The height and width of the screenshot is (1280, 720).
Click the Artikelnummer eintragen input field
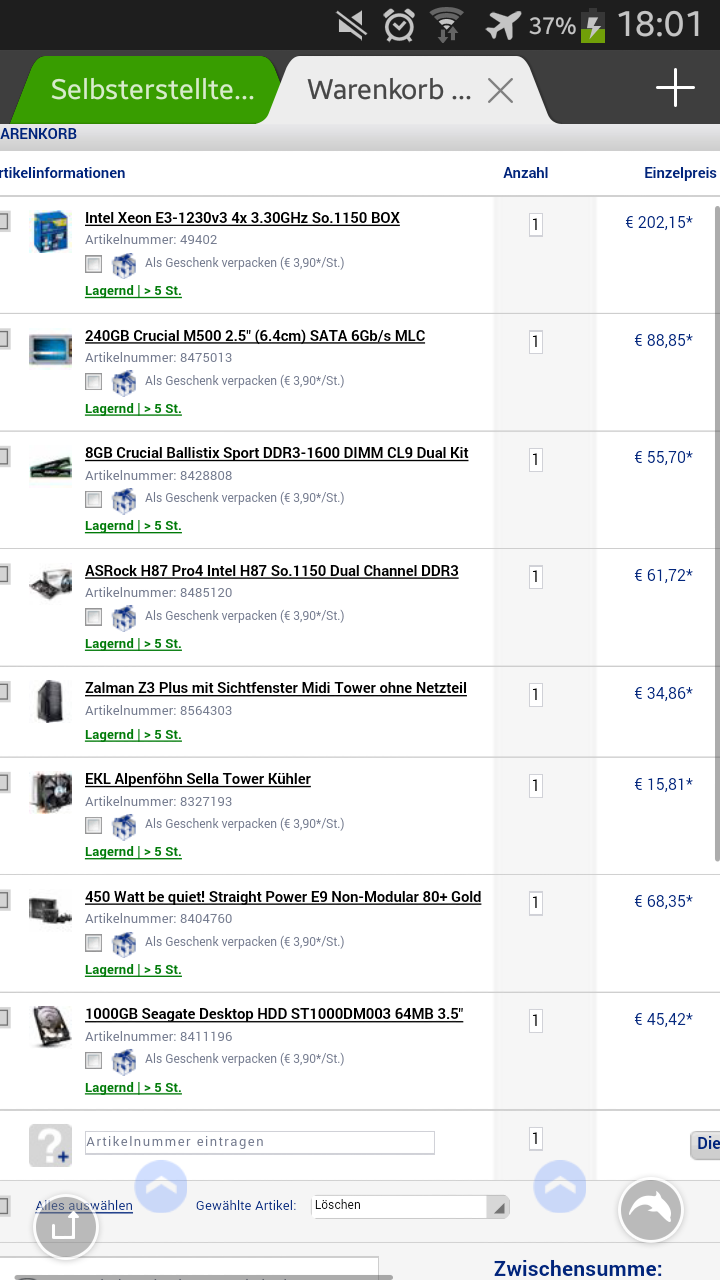pyautogui.click(x=260, y=1142)
